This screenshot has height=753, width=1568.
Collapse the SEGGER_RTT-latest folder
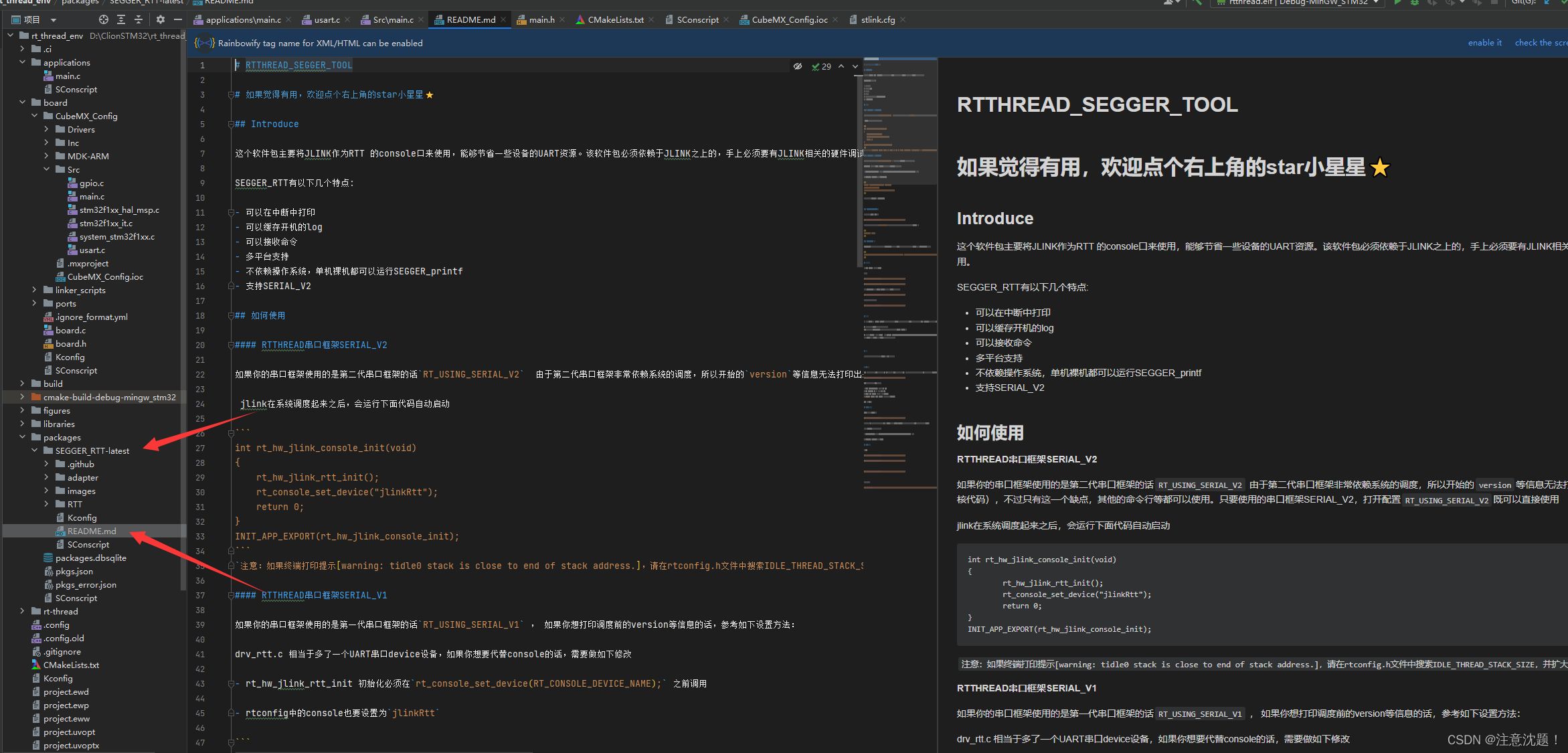coord(35,450)
